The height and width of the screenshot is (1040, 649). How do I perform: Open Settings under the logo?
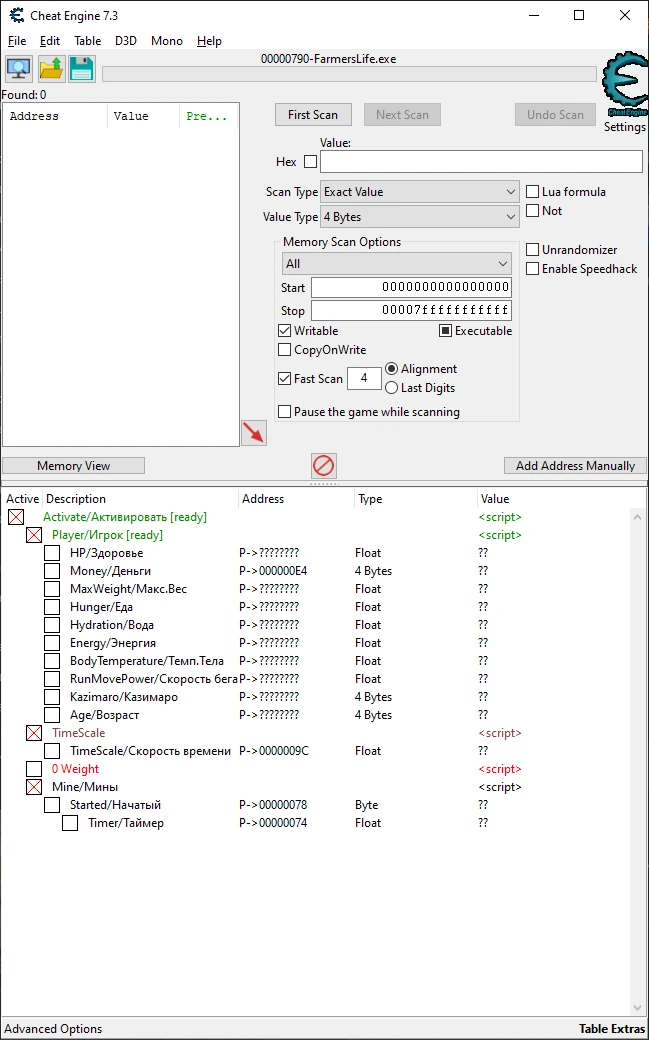click(624, 127)
